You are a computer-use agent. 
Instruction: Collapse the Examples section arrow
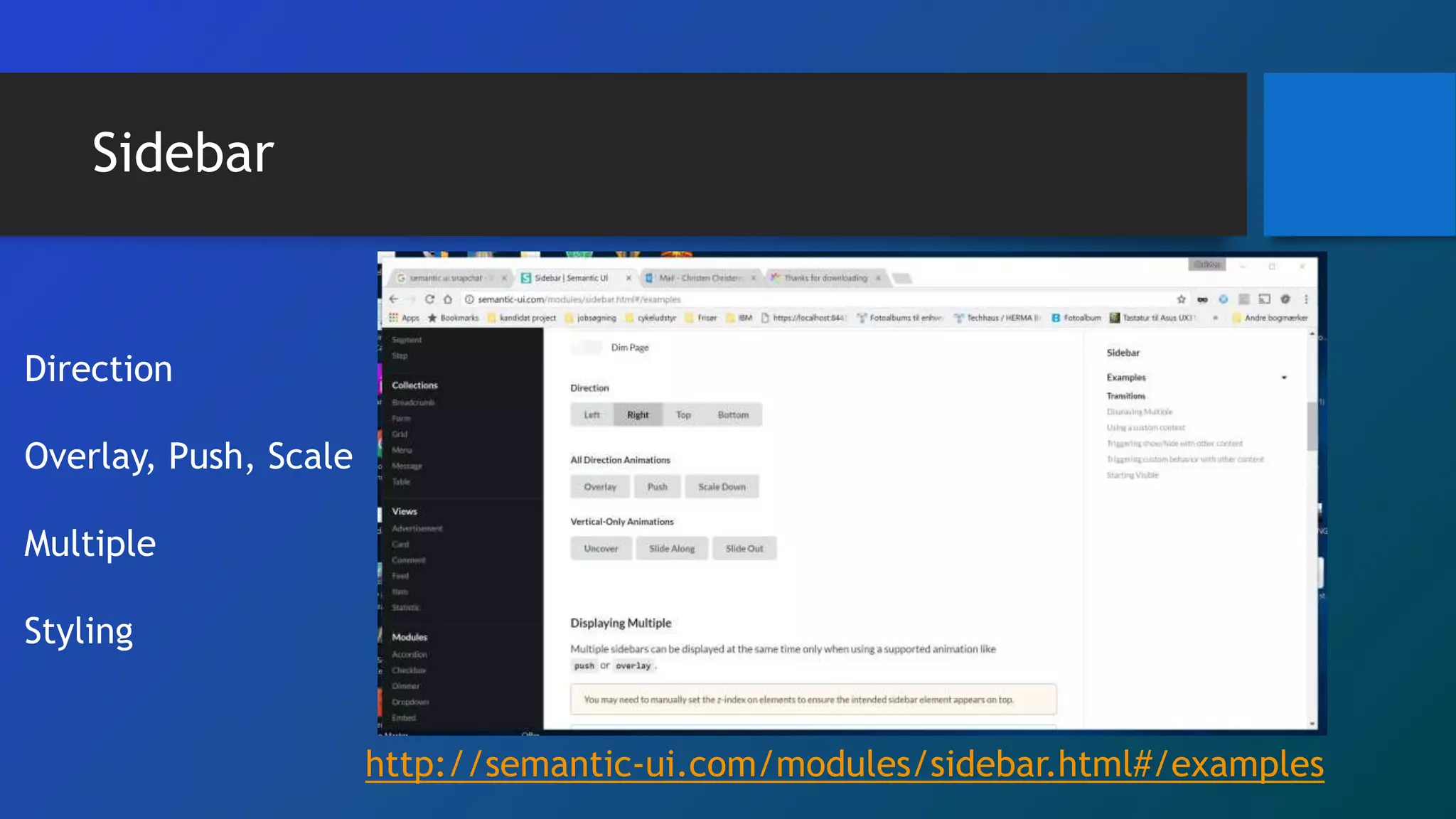1284,378
